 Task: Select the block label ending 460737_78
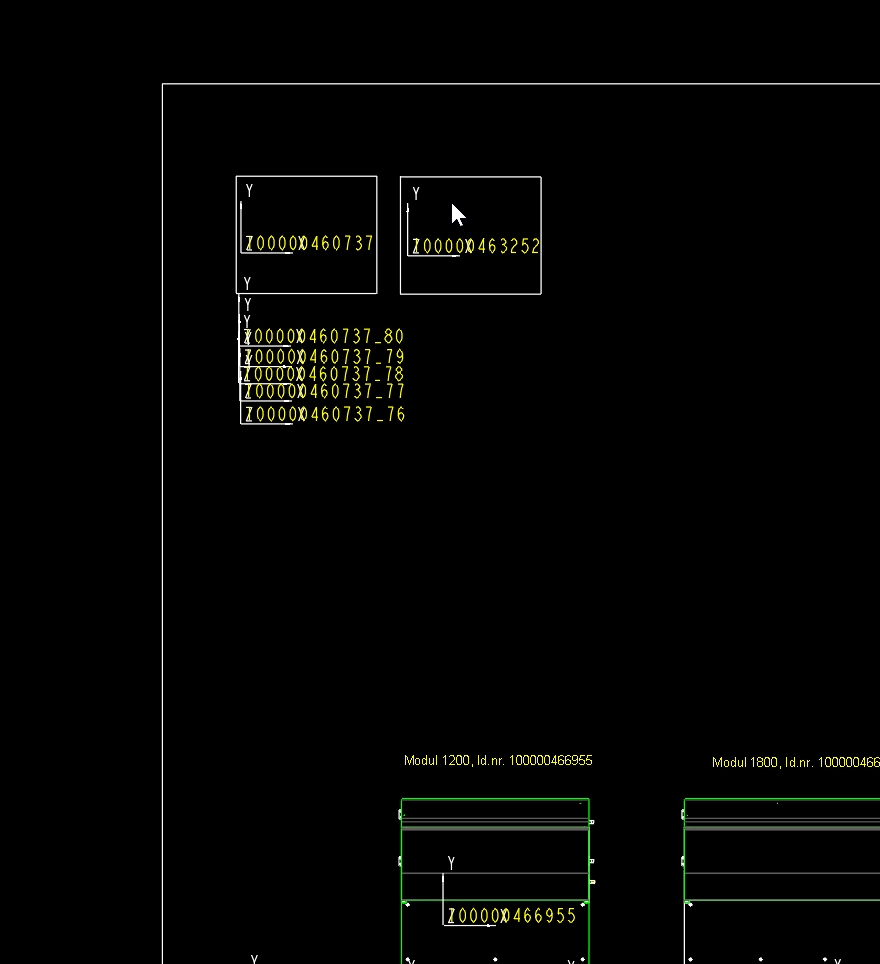325,374
